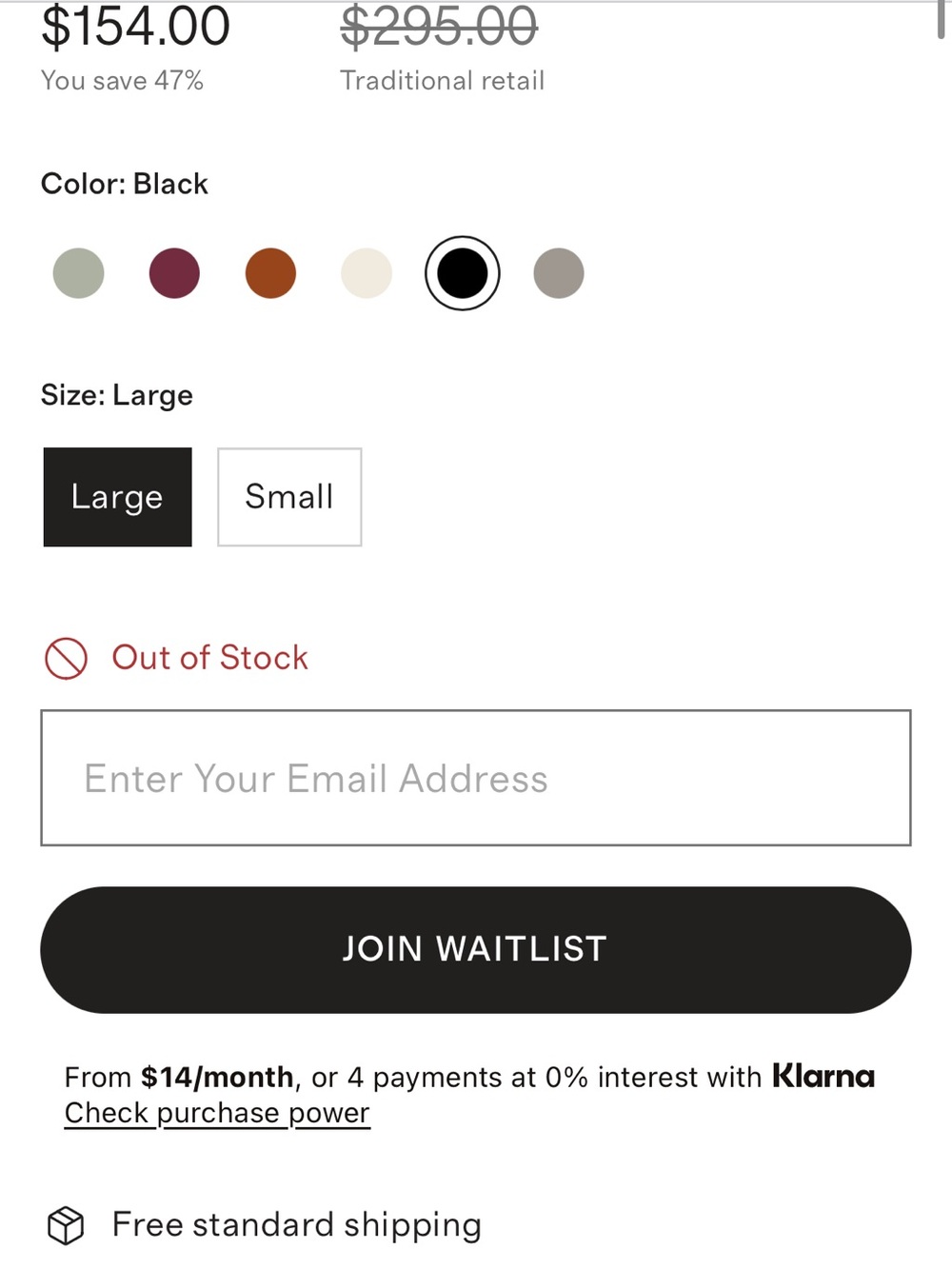Viewport: 952px width, 1269px height.
Task: Select the cream color swatch
Action: (x=367, y=273)
